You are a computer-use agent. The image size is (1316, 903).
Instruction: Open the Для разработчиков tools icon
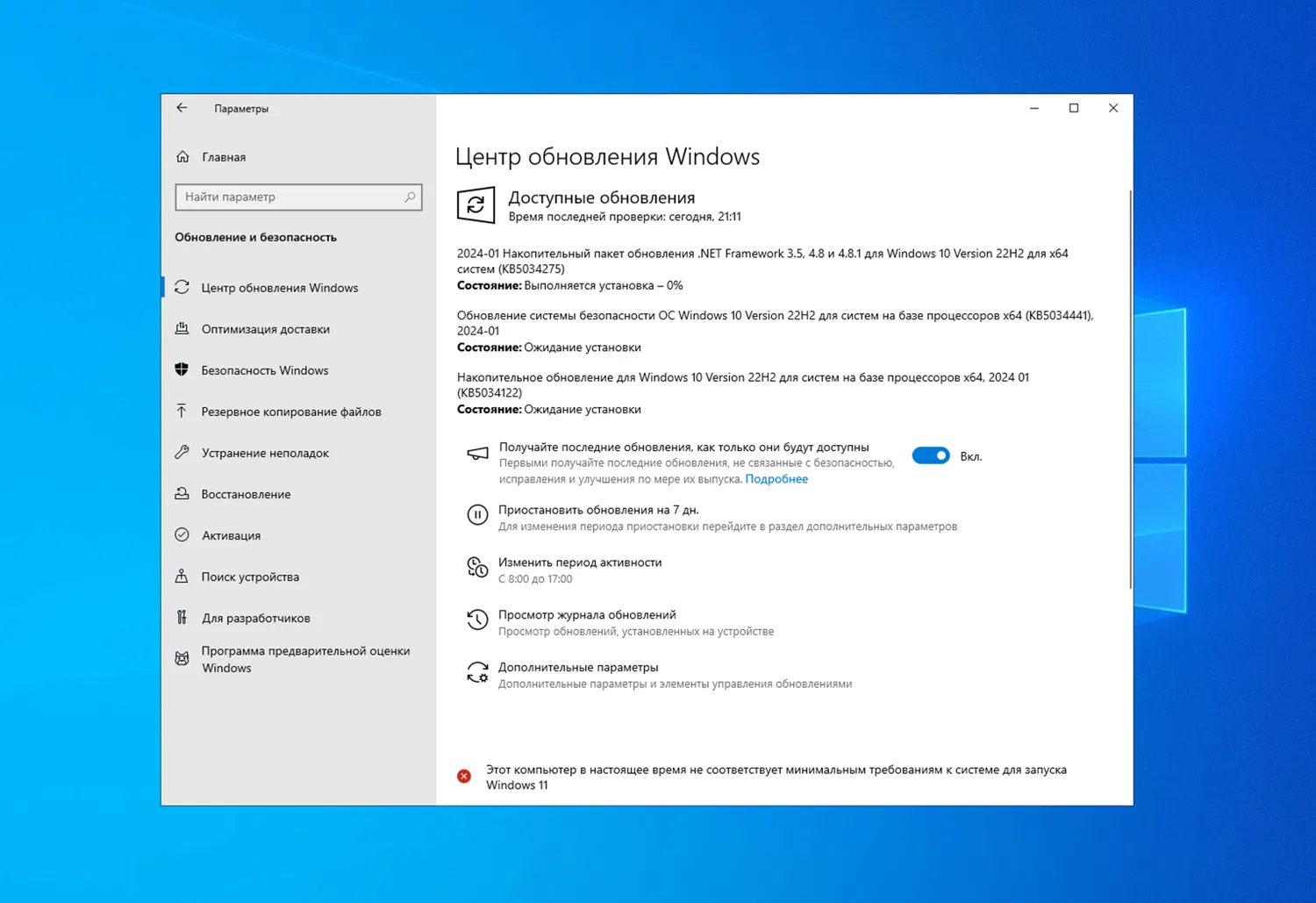(x=182, y=617)
